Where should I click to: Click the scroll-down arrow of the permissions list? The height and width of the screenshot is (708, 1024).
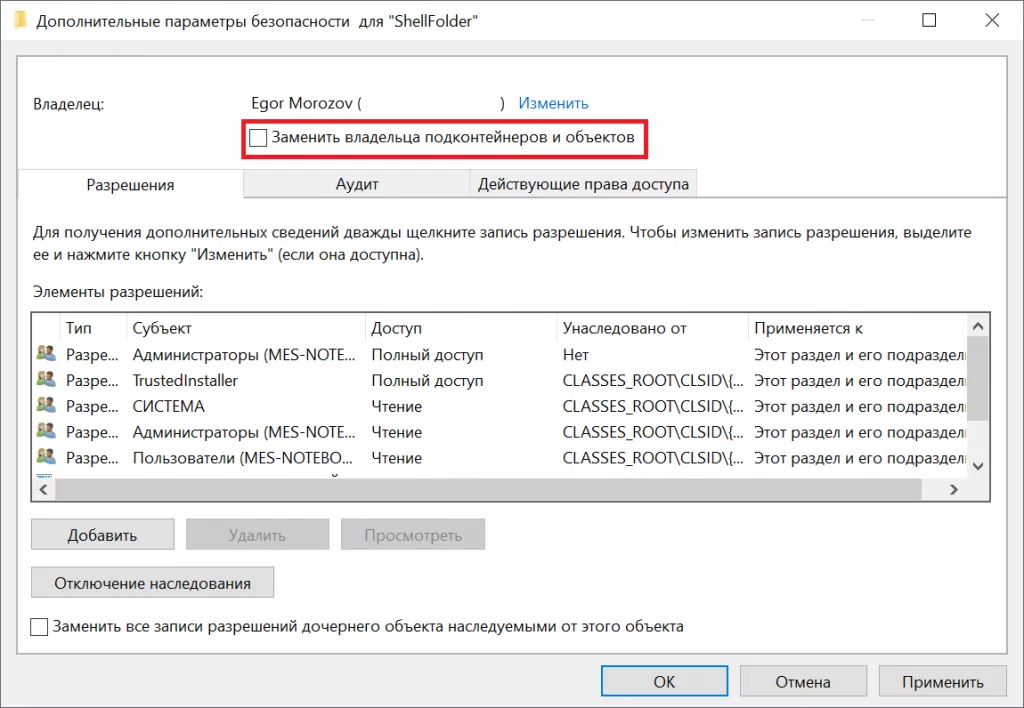[x=979, y=466]
